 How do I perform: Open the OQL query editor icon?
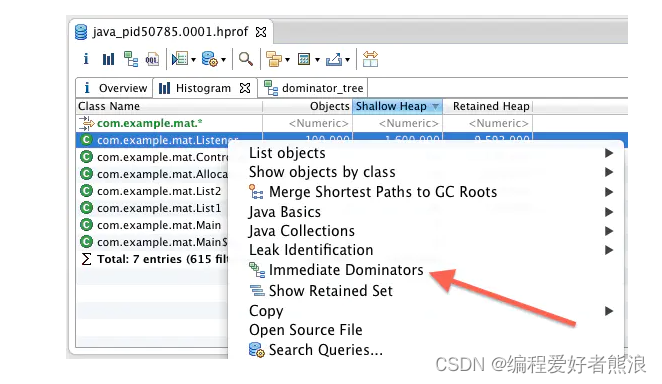tap(152, 59)
